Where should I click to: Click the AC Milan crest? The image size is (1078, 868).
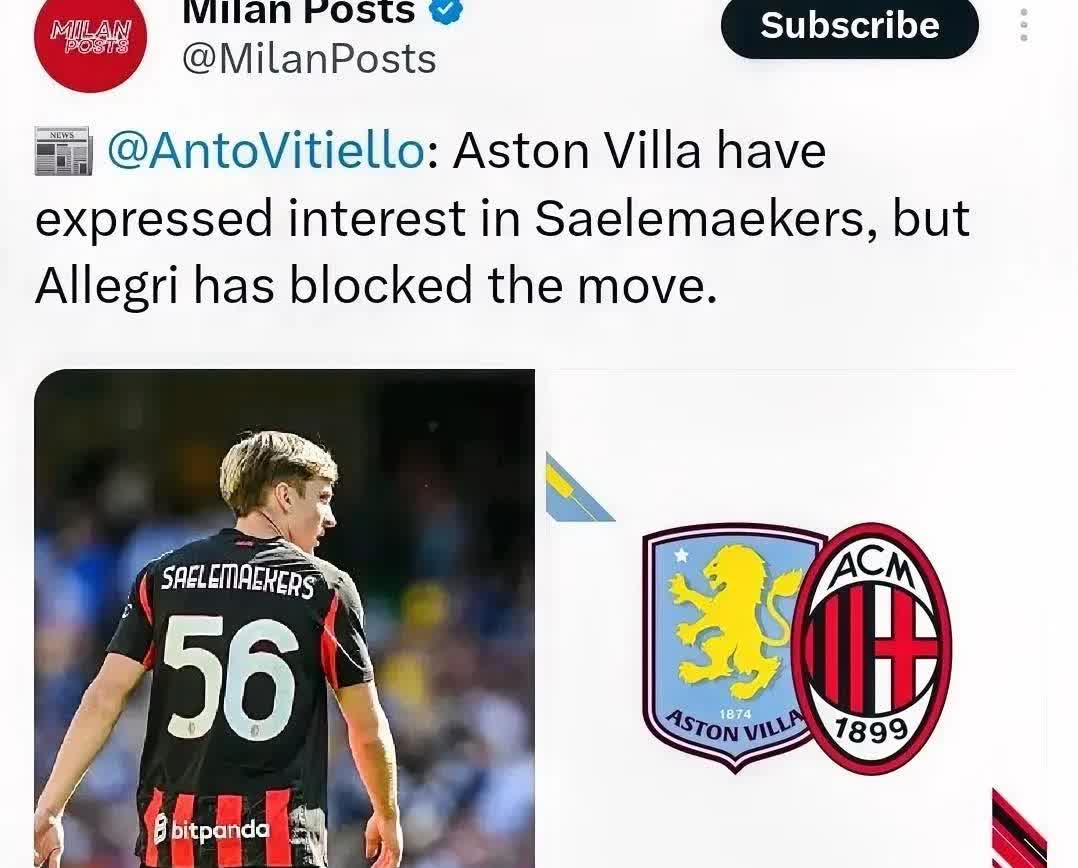pyautogui.click(x=872, y=648)
